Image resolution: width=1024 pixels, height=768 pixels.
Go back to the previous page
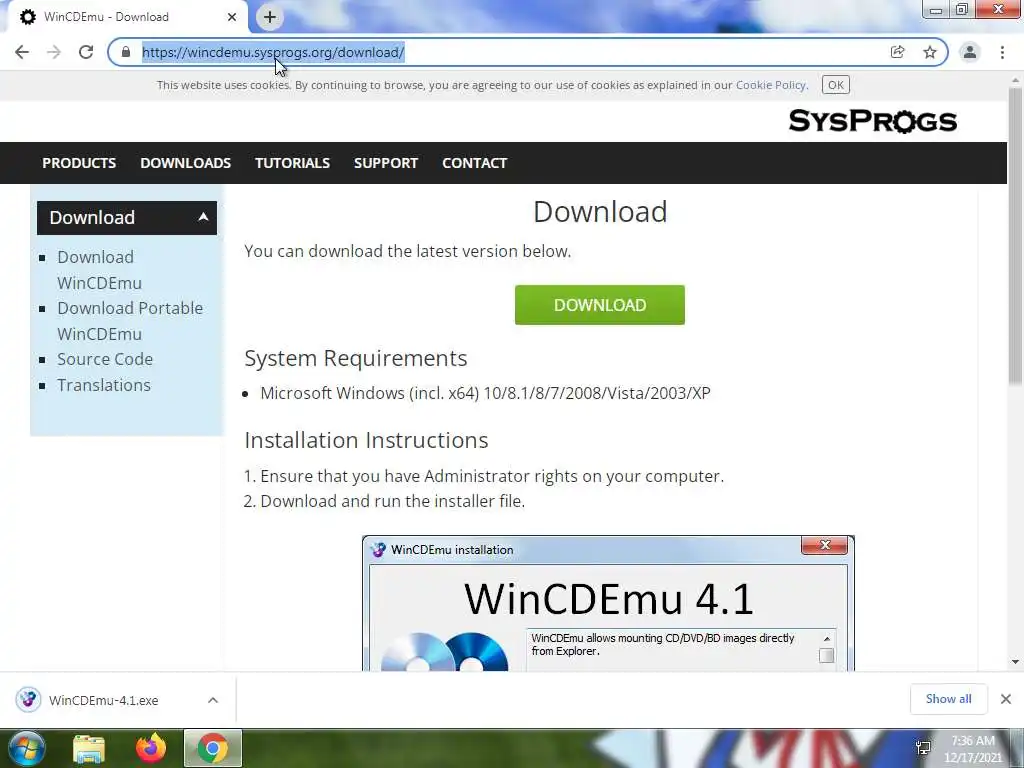pyautogui.click(x=22, y=52)
